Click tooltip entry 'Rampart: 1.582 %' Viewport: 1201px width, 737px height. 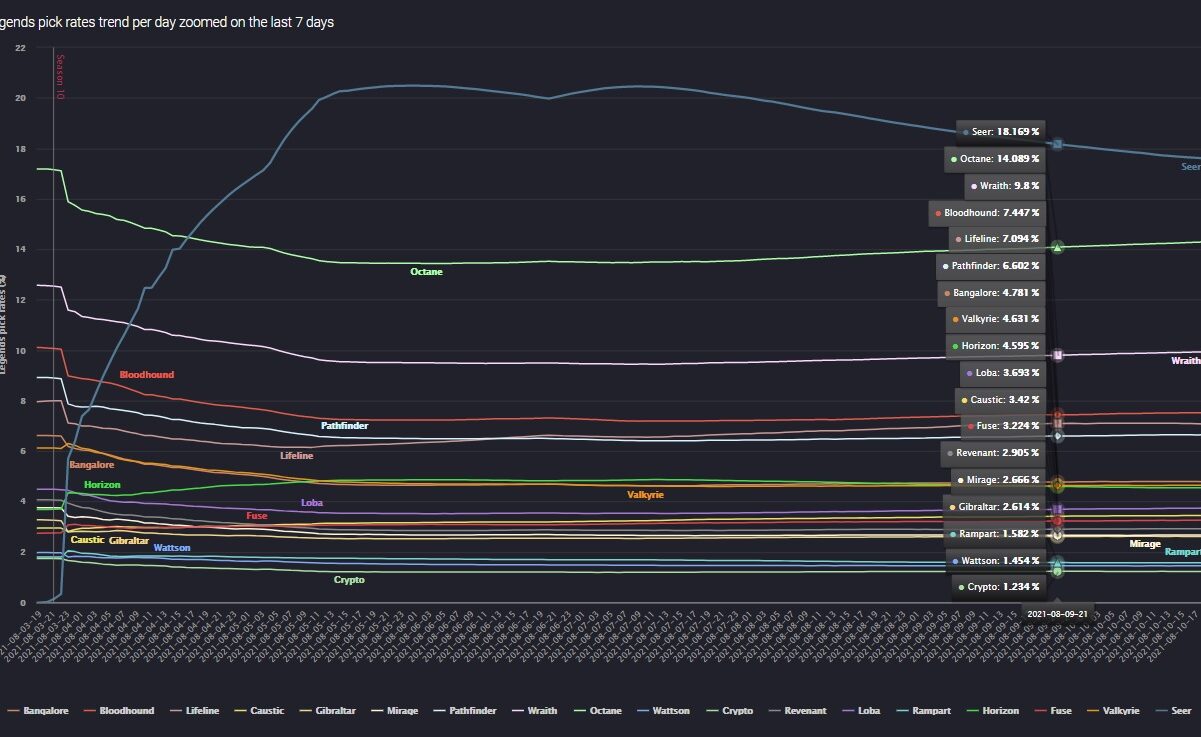point(996,534)
